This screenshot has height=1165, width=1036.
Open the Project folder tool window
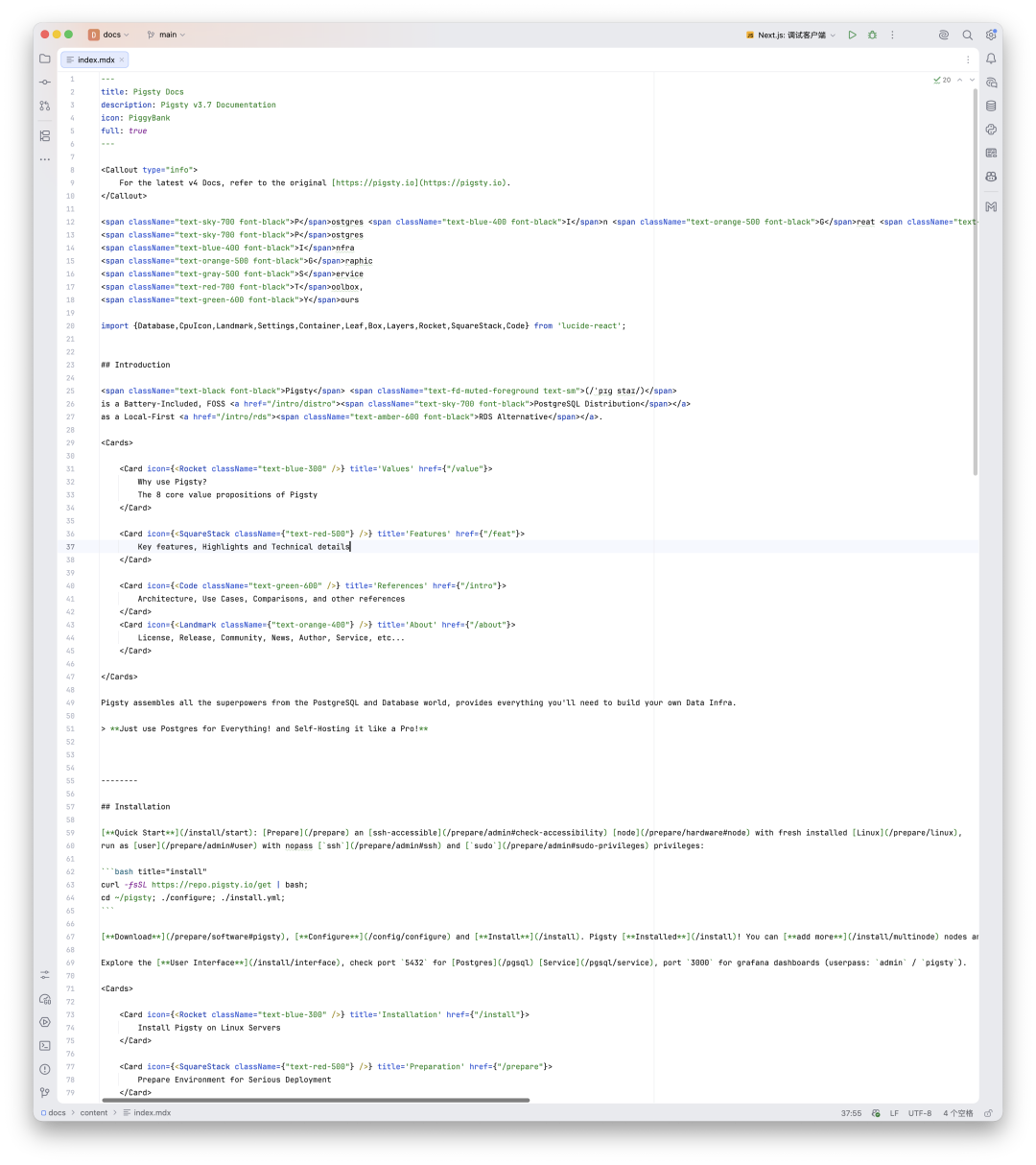45,59
